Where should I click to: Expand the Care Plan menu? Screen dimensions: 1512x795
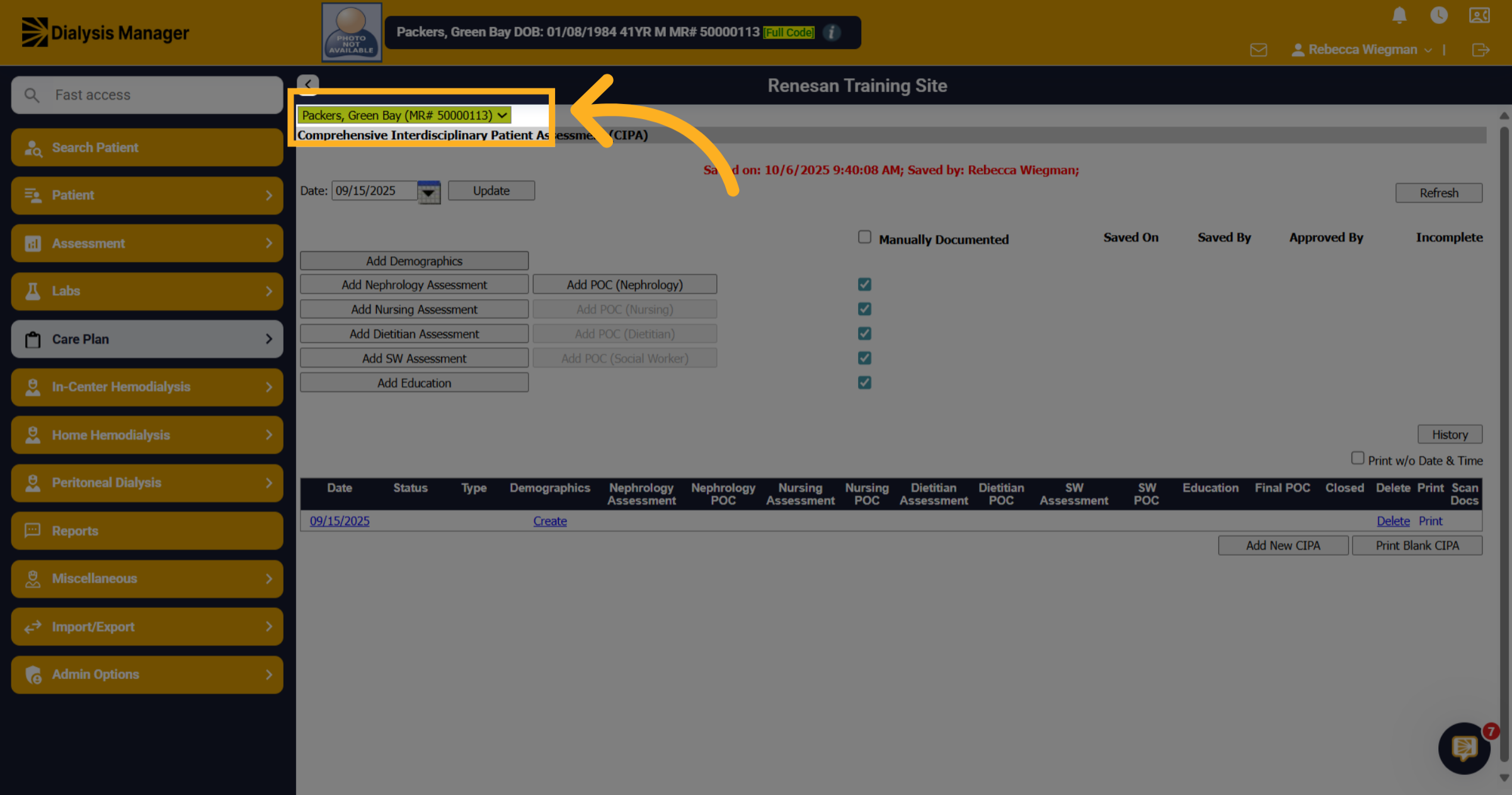pos(147,339)
